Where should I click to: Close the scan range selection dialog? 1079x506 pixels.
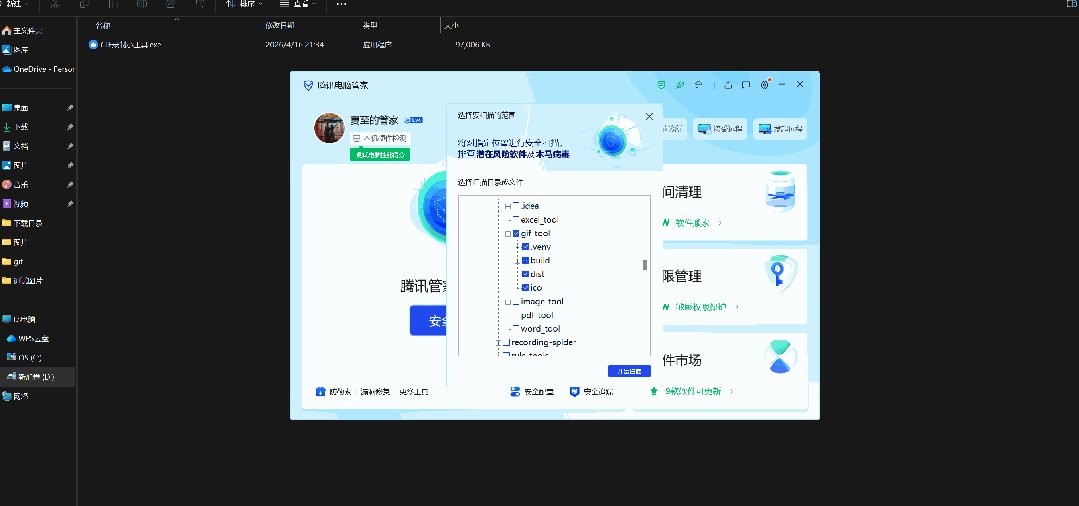[649, 116]
